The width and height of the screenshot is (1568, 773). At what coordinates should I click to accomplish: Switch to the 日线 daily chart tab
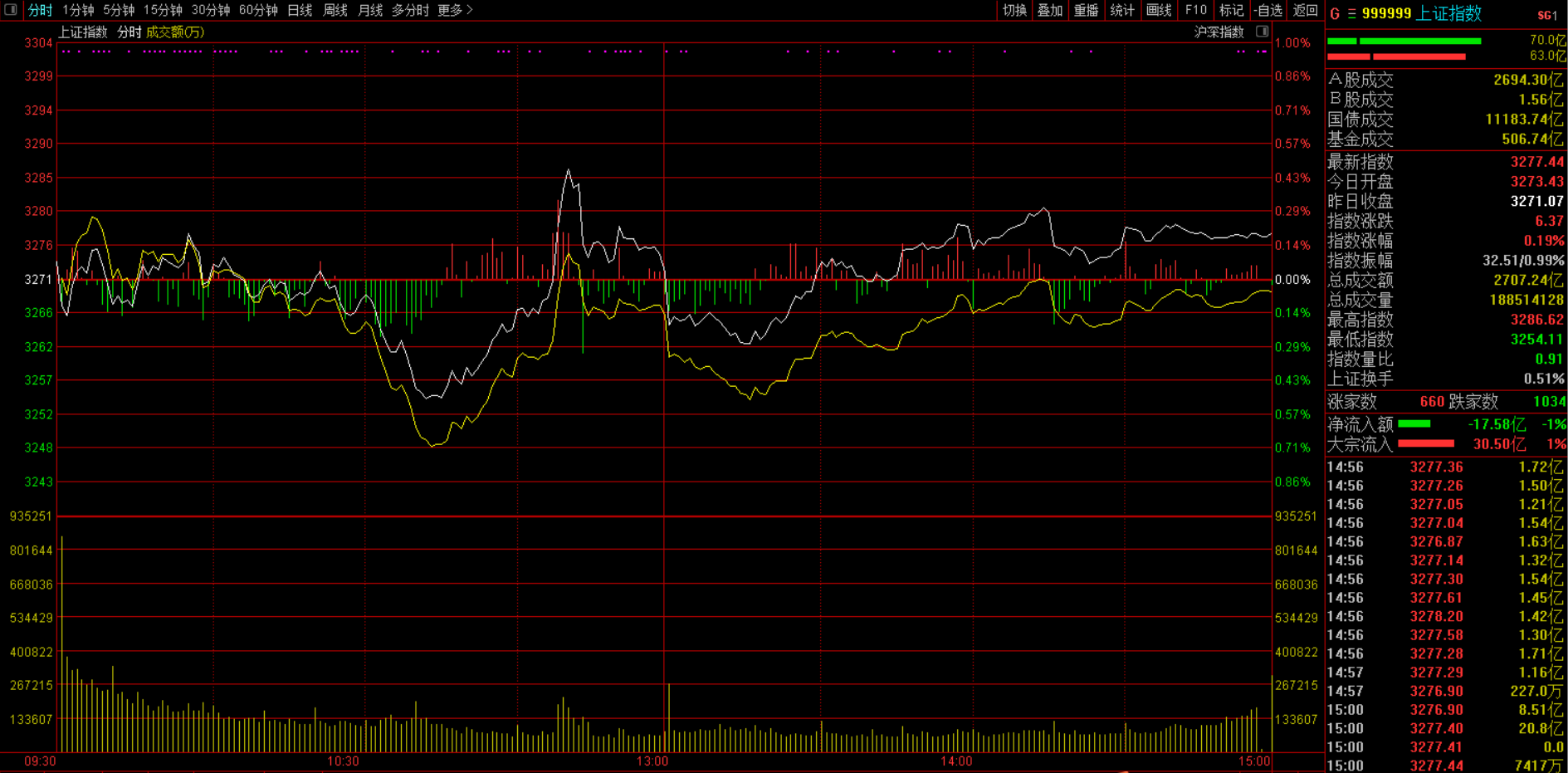pos(300,10)
